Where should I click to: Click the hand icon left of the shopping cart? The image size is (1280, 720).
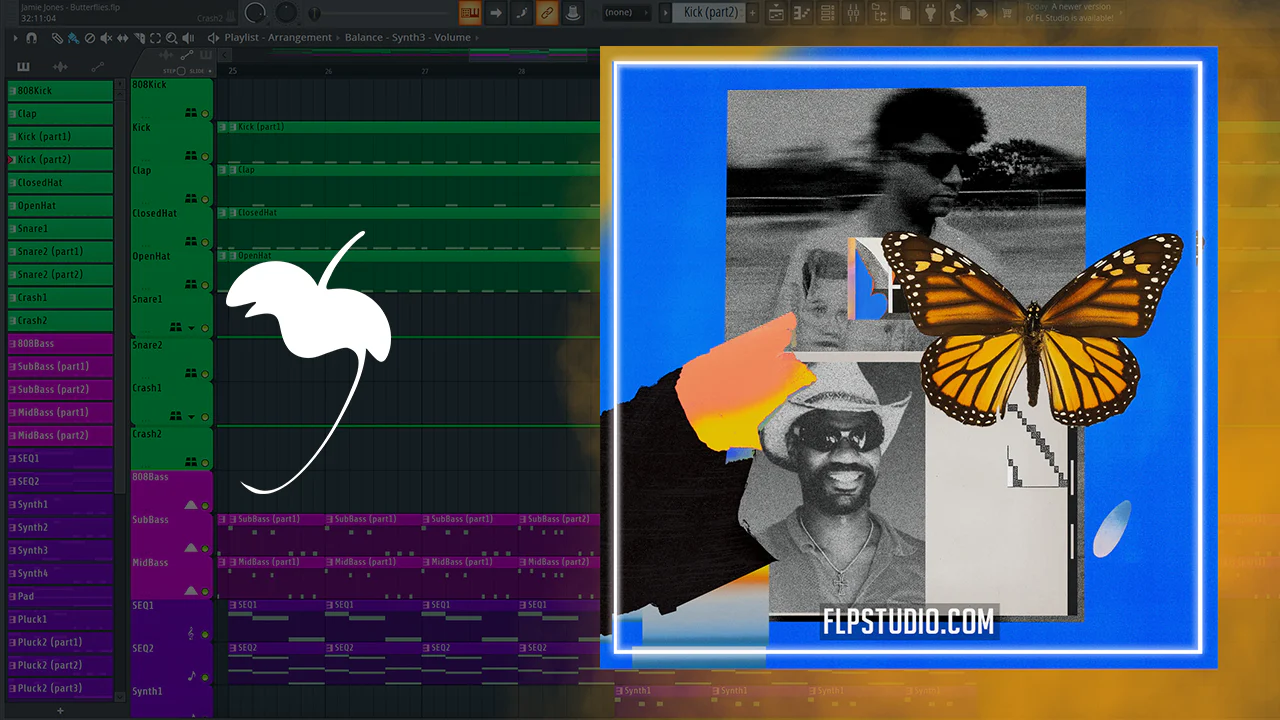point(982,13)
